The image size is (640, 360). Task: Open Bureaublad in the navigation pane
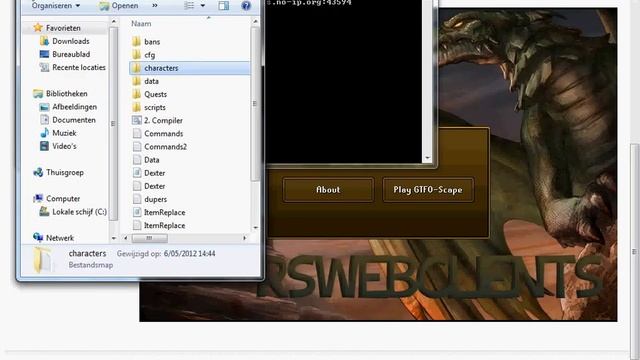(x=71, y=54)
